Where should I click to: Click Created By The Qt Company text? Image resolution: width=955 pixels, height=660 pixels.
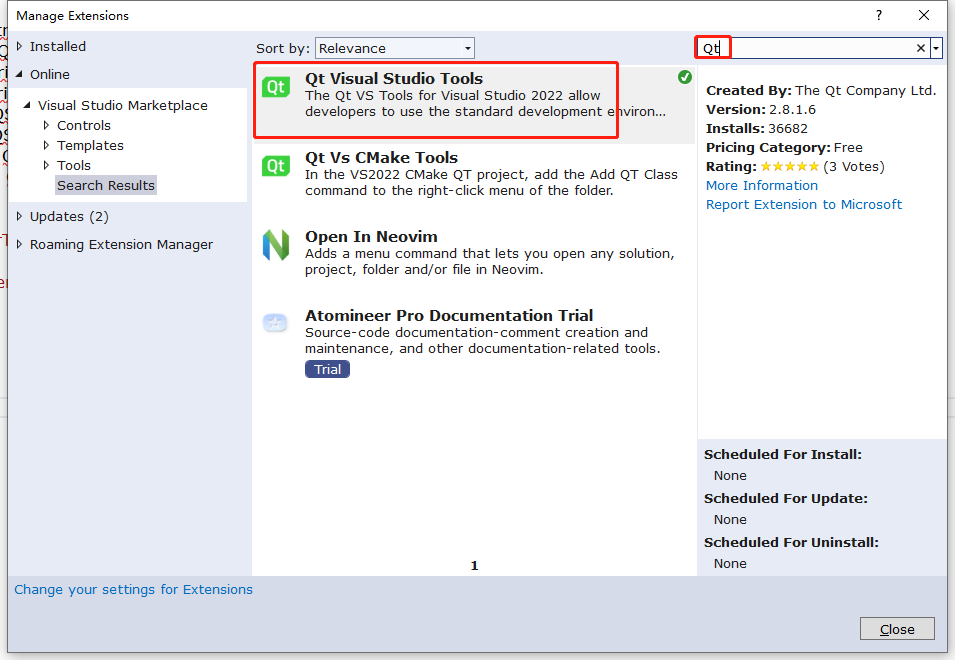821,91
